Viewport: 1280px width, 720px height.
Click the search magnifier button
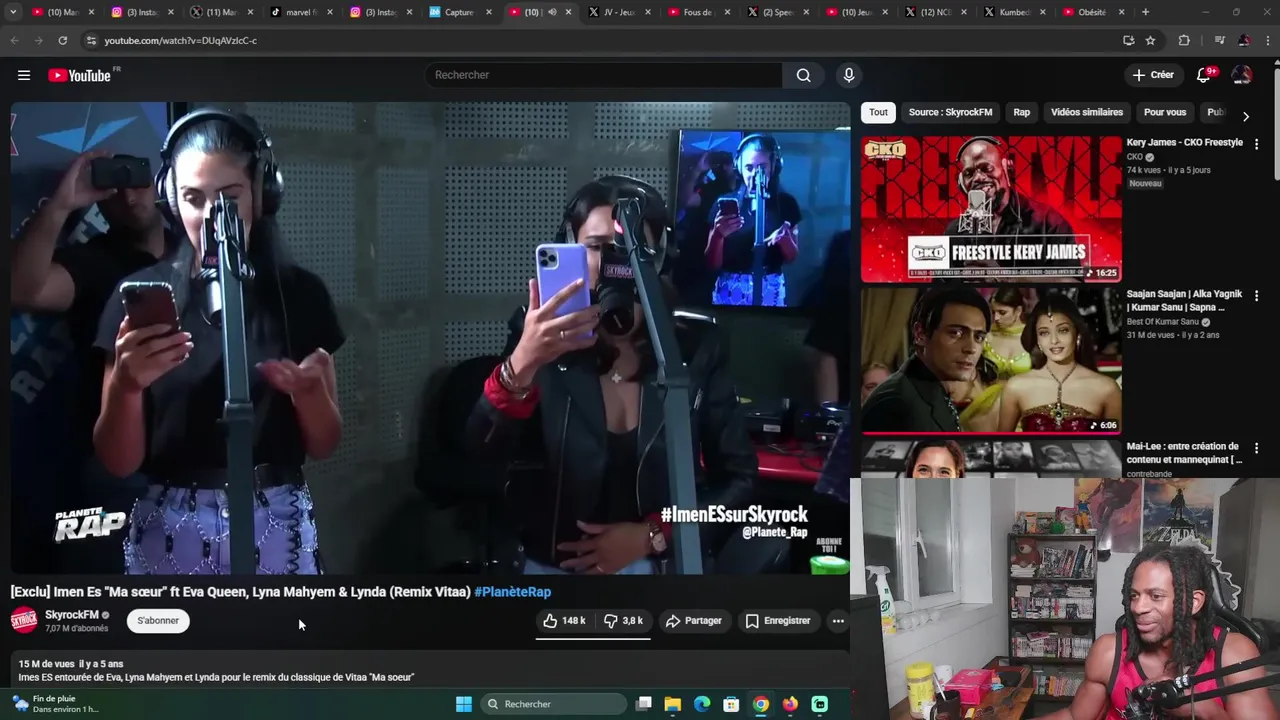[x=803, y=75]
